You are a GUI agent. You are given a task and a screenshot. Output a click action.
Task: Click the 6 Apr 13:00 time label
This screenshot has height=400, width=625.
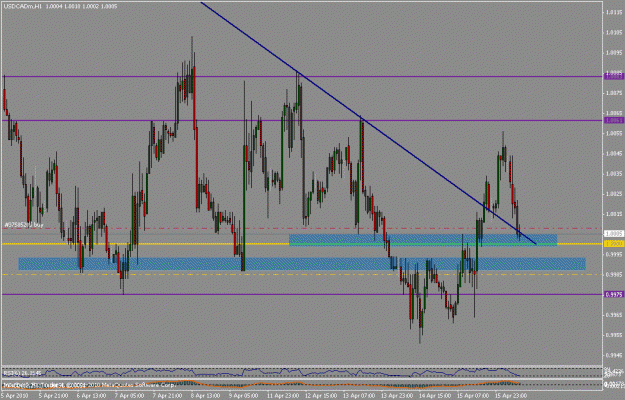(91, 396)
